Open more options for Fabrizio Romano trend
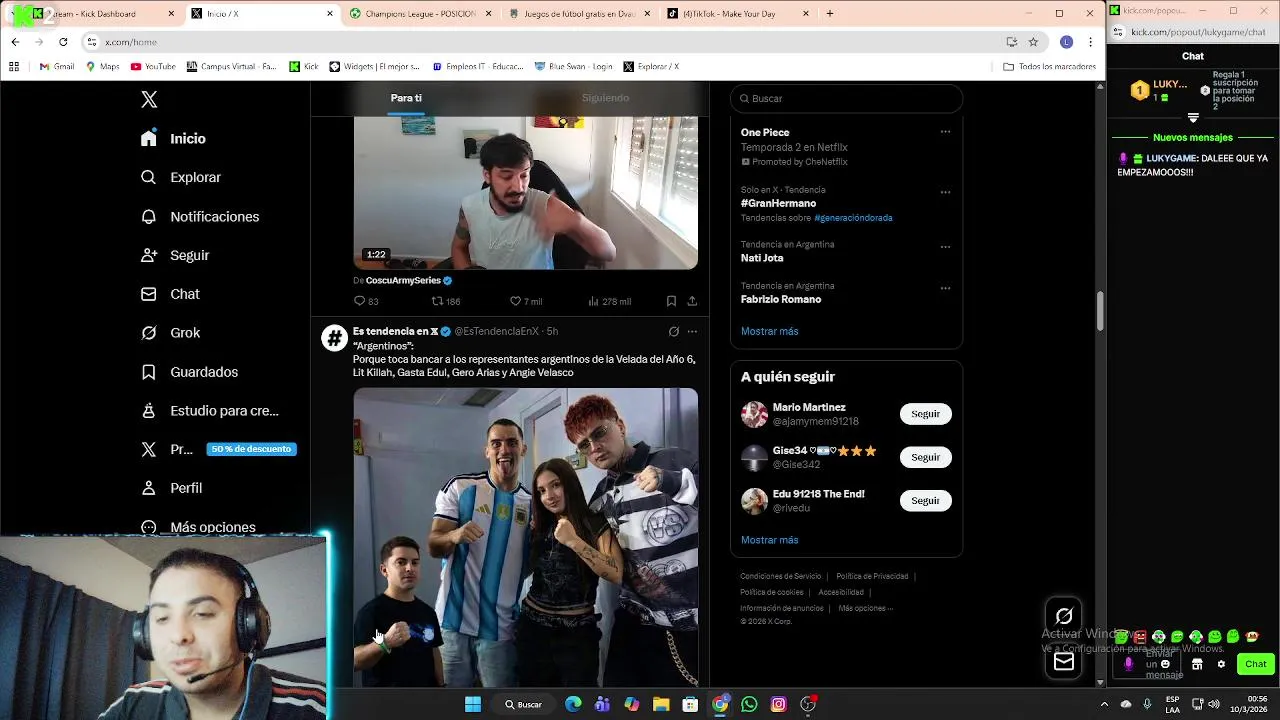 pos(945,288)
